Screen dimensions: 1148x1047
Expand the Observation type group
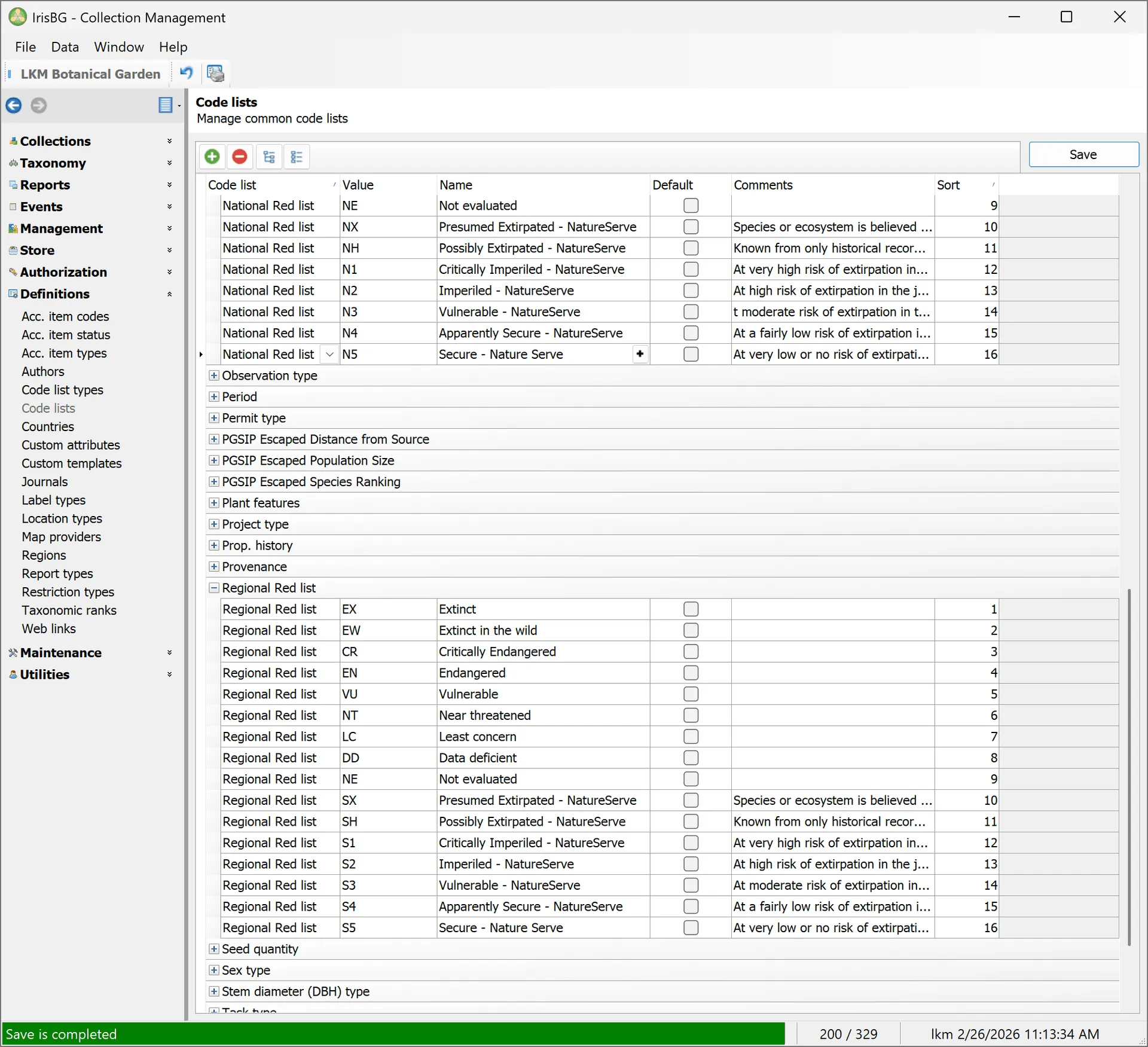click(213, 376)
